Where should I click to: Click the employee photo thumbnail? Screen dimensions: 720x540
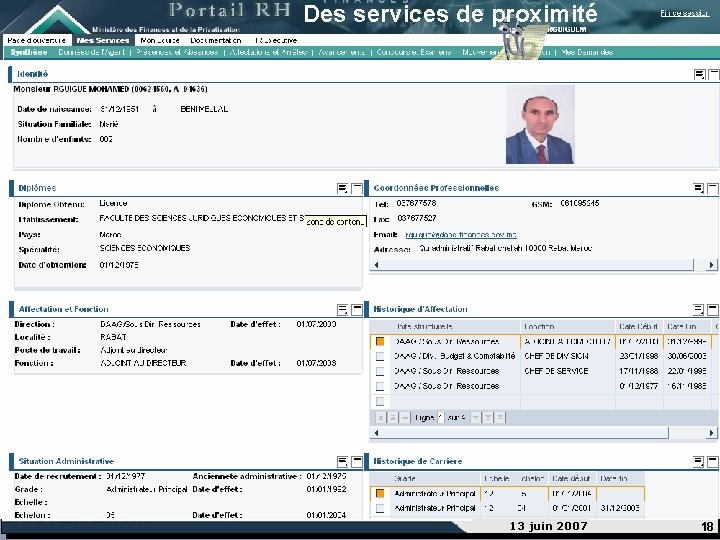[x=540, y=124]
